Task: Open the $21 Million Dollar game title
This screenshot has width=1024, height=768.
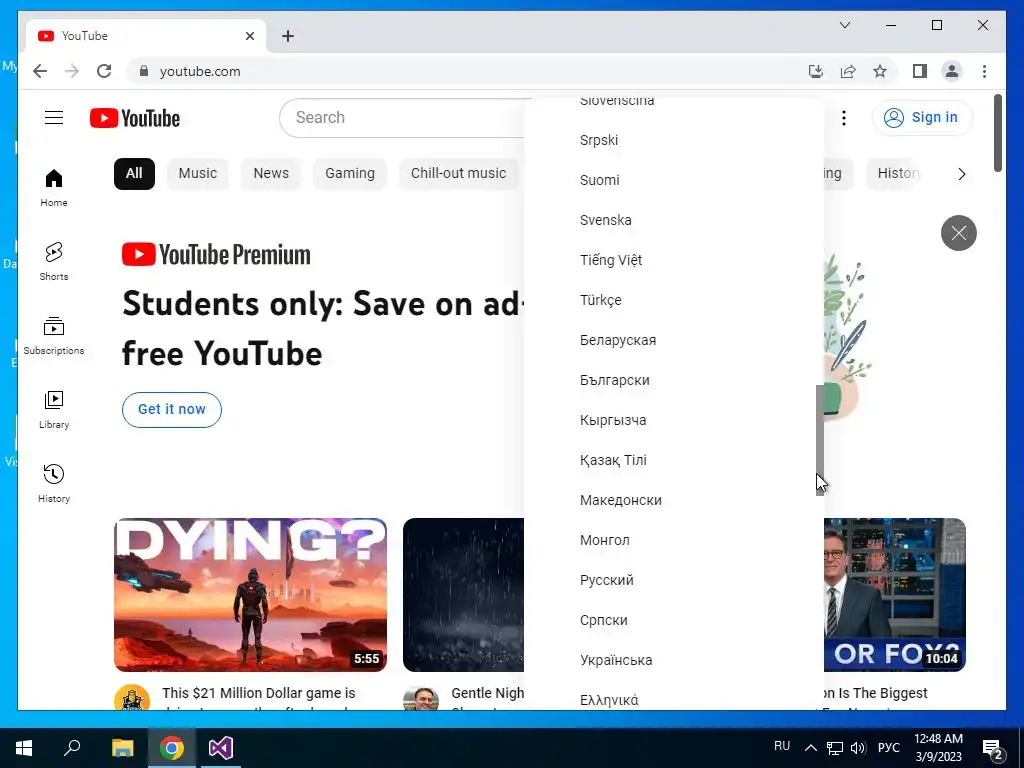Action: click(259, 697)
